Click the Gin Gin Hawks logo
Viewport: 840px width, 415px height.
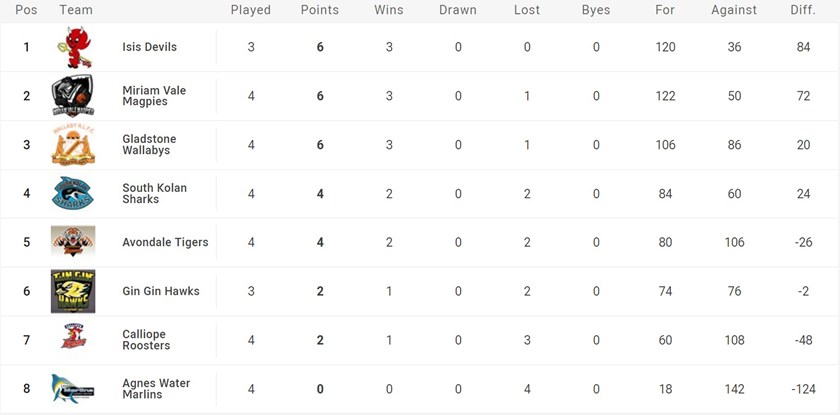tap(73, 291)
